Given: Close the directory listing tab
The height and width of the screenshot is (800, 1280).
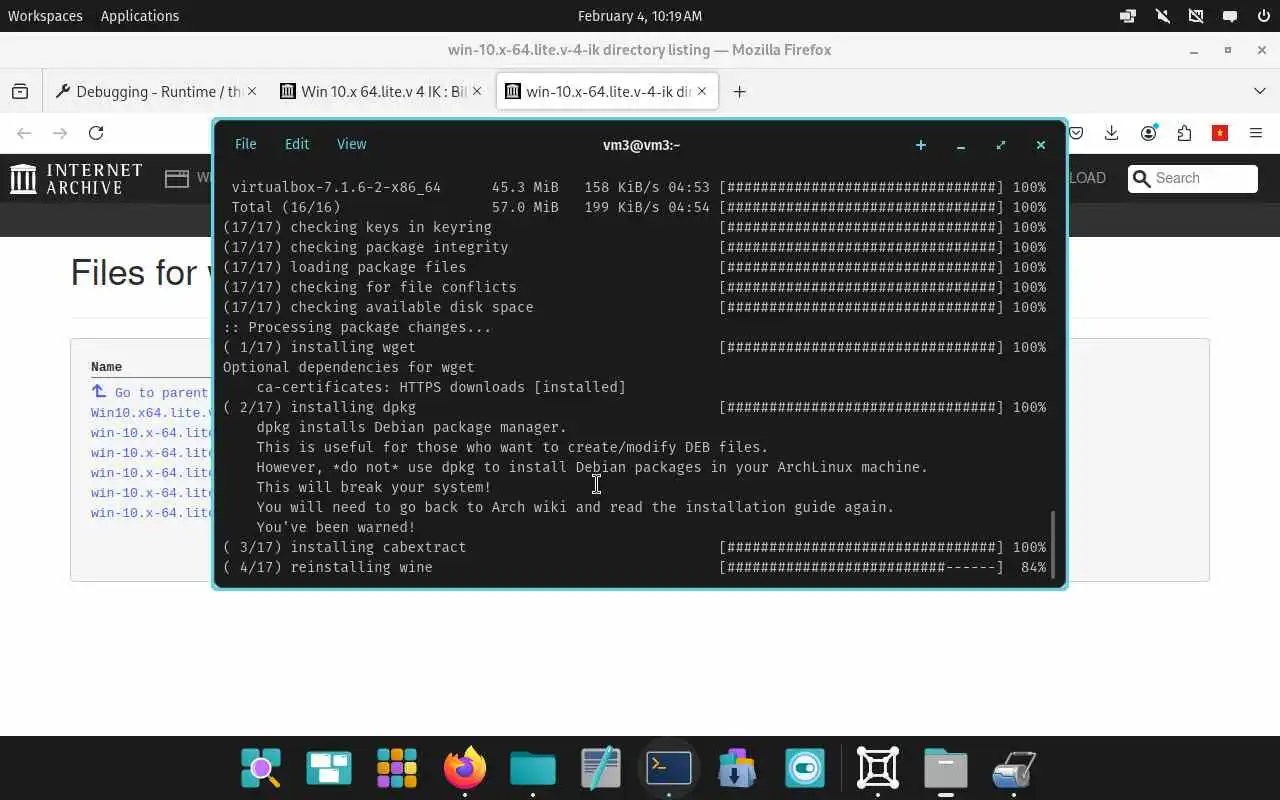Looking at the screenshot, I should 702,91.
